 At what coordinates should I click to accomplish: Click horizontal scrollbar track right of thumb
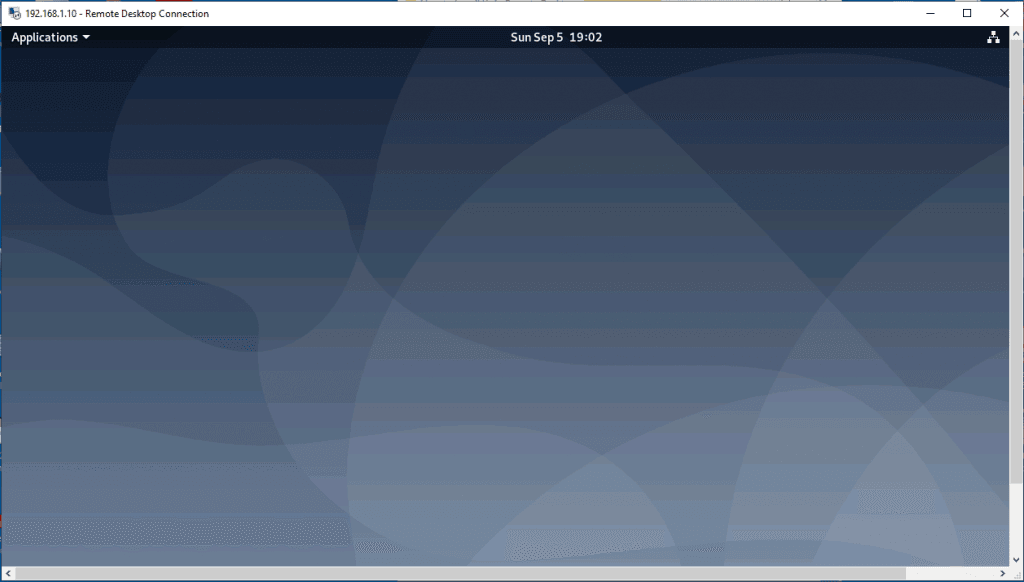tap(950, 573)
